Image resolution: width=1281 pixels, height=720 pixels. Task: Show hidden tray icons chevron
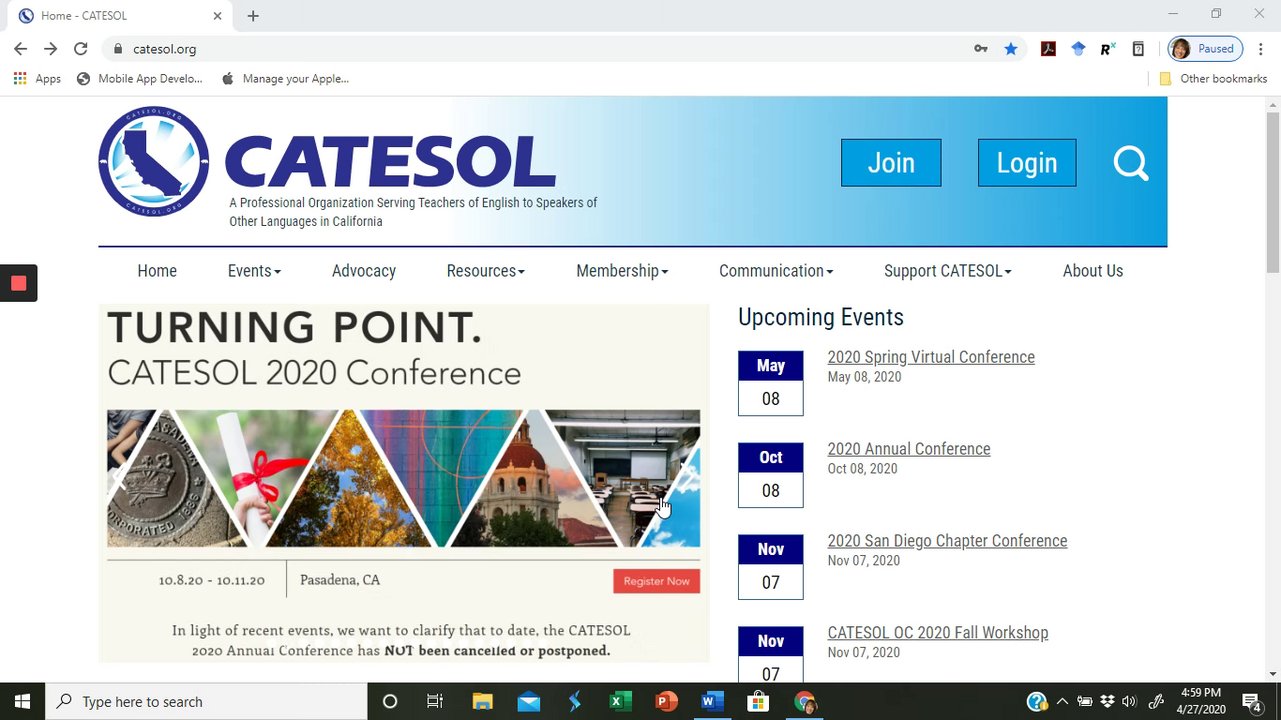(1062, 701)
